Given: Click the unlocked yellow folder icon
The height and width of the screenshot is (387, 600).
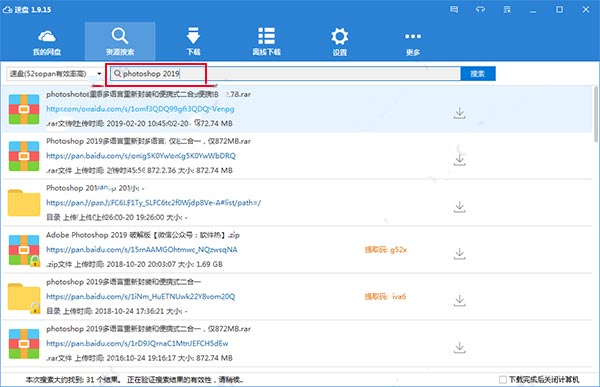Looking at the screenshot, I should pyautogui.click(x=24, y=203).
